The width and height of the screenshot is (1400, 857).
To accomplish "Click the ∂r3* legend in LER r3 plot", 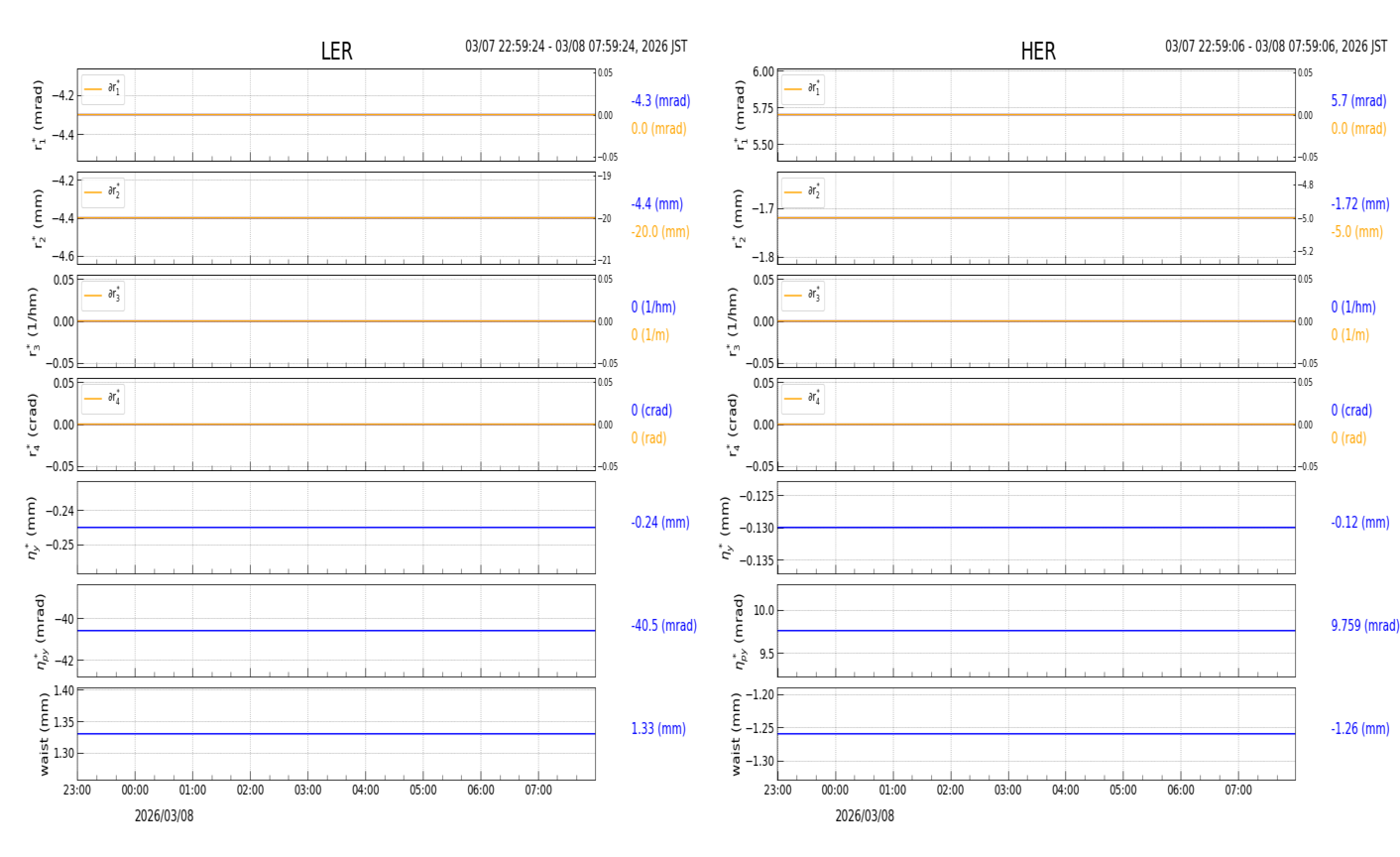I will click(x=103, y=295).
